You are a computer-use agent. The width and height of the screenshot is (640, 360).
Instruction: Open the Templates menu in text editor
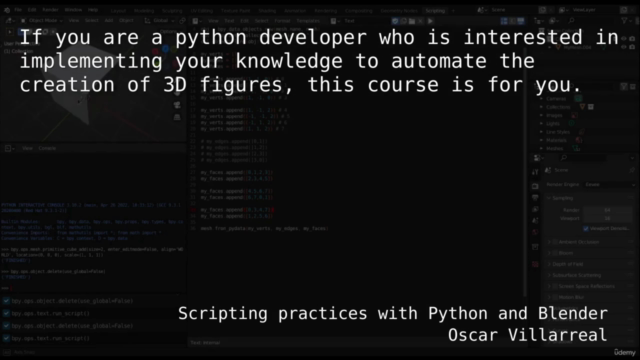[x=308, y=21]
